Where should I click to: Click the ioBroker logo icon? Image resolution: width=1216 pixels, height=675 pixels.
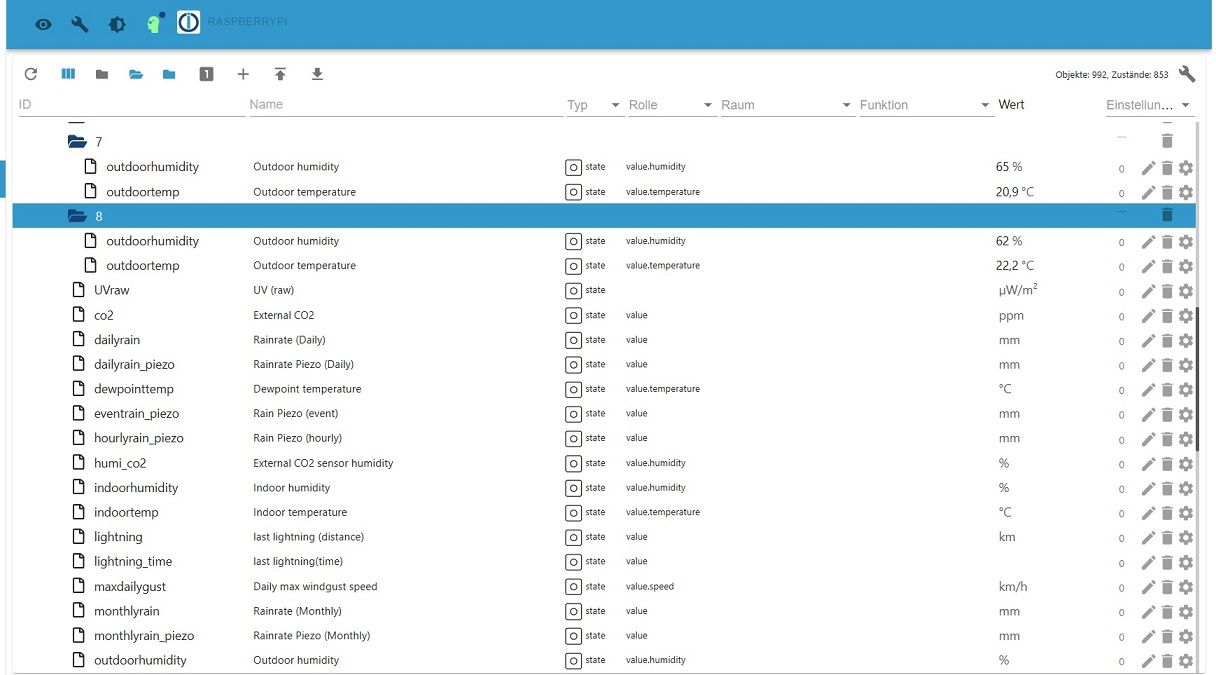click(189, 22)
